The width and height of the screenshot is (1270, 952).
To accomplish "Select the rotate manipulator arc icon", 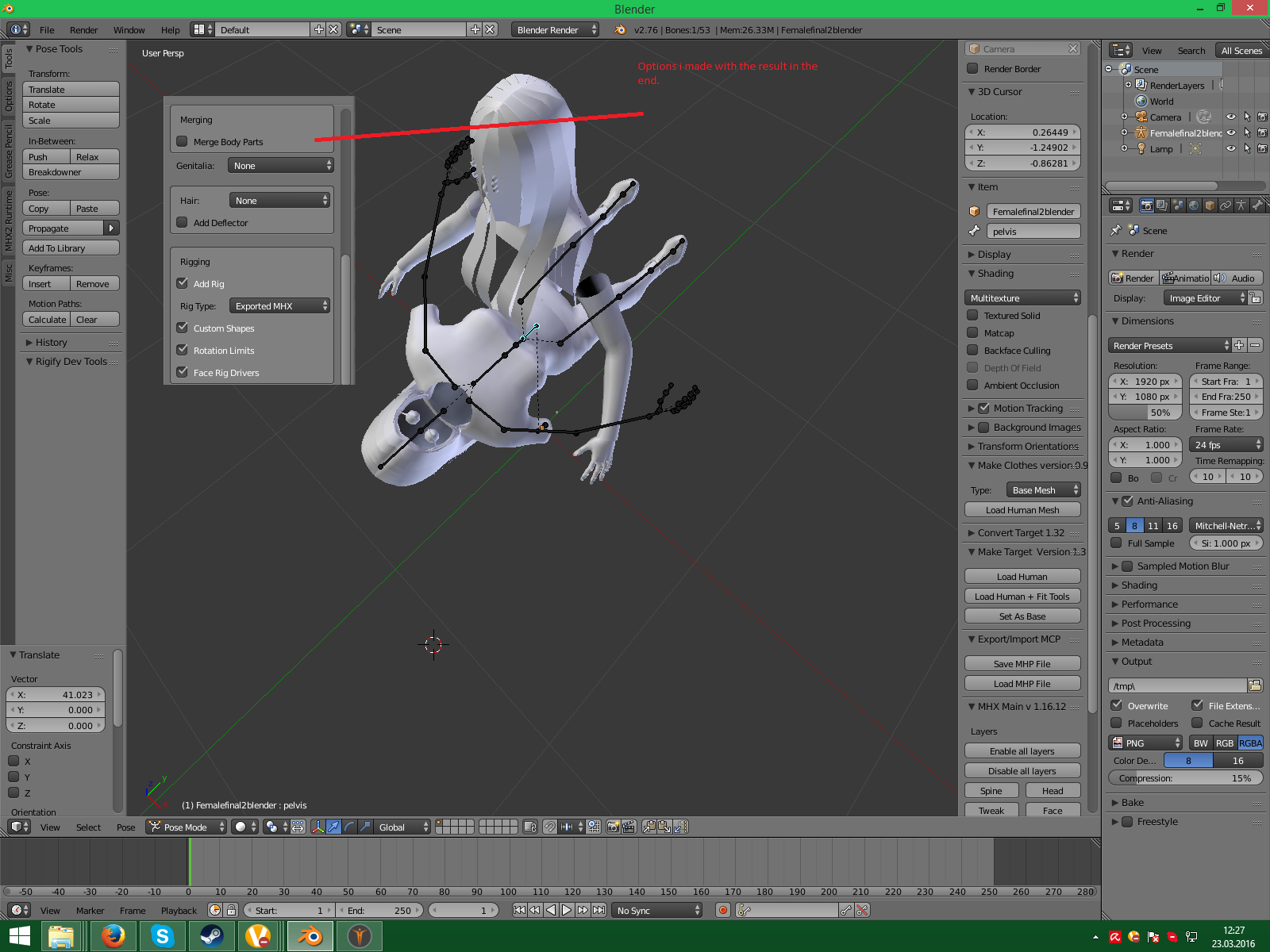I will [350, 827].
